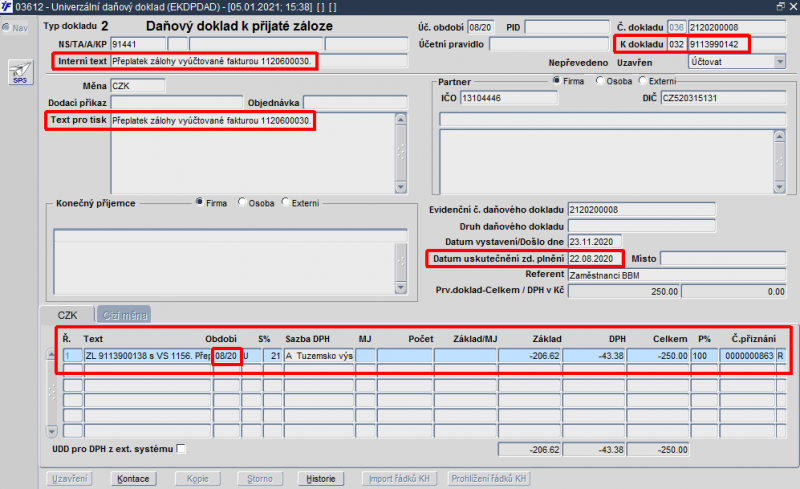This screenshot has height=489, width=800.
Task: Click the Dodací příkaz input field
Action: coord(177,103)
